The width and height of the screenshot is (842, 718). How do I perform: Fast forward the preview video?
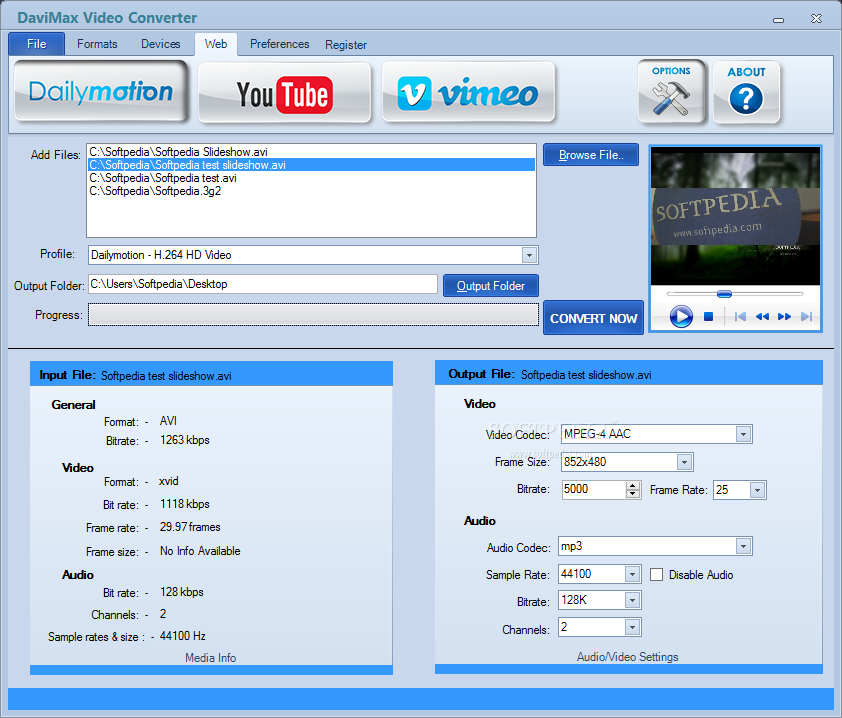tap(784, 316)
